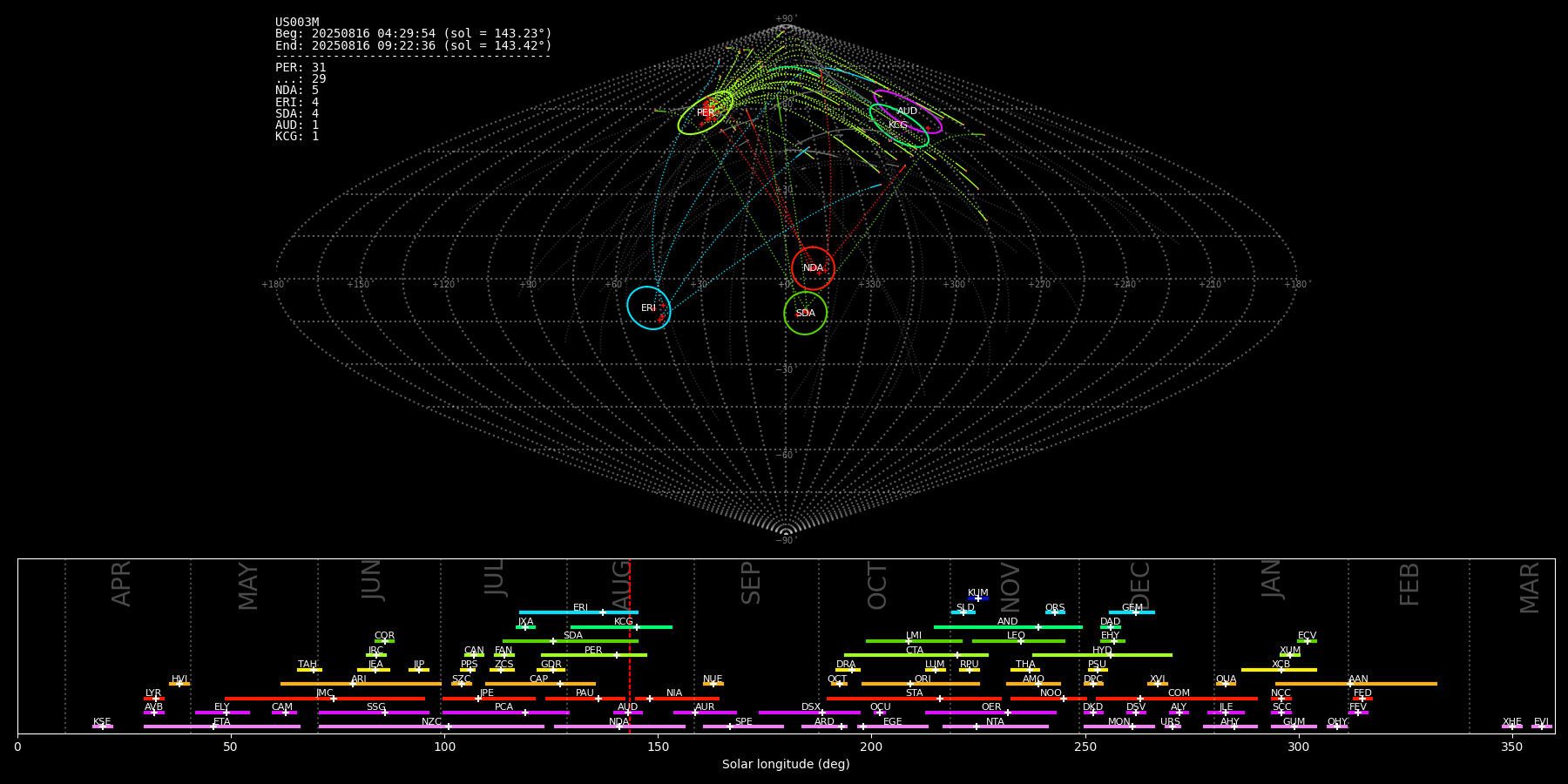Click the green SDA radiant circle

pos(805,313)
